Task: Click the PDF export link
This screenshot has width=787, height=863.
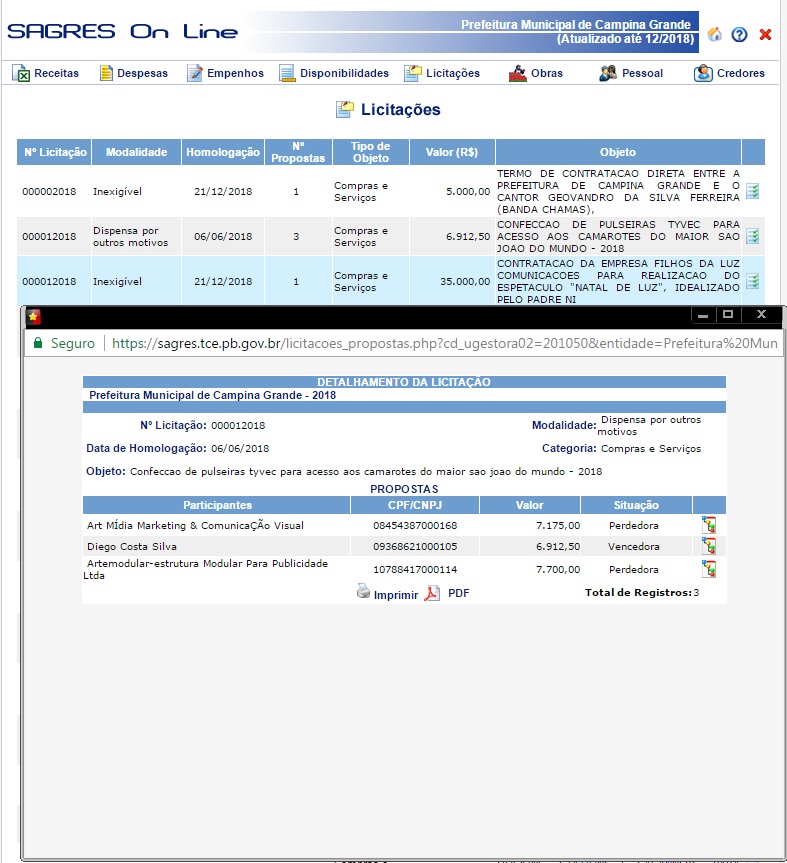Action: click(458, 593)
